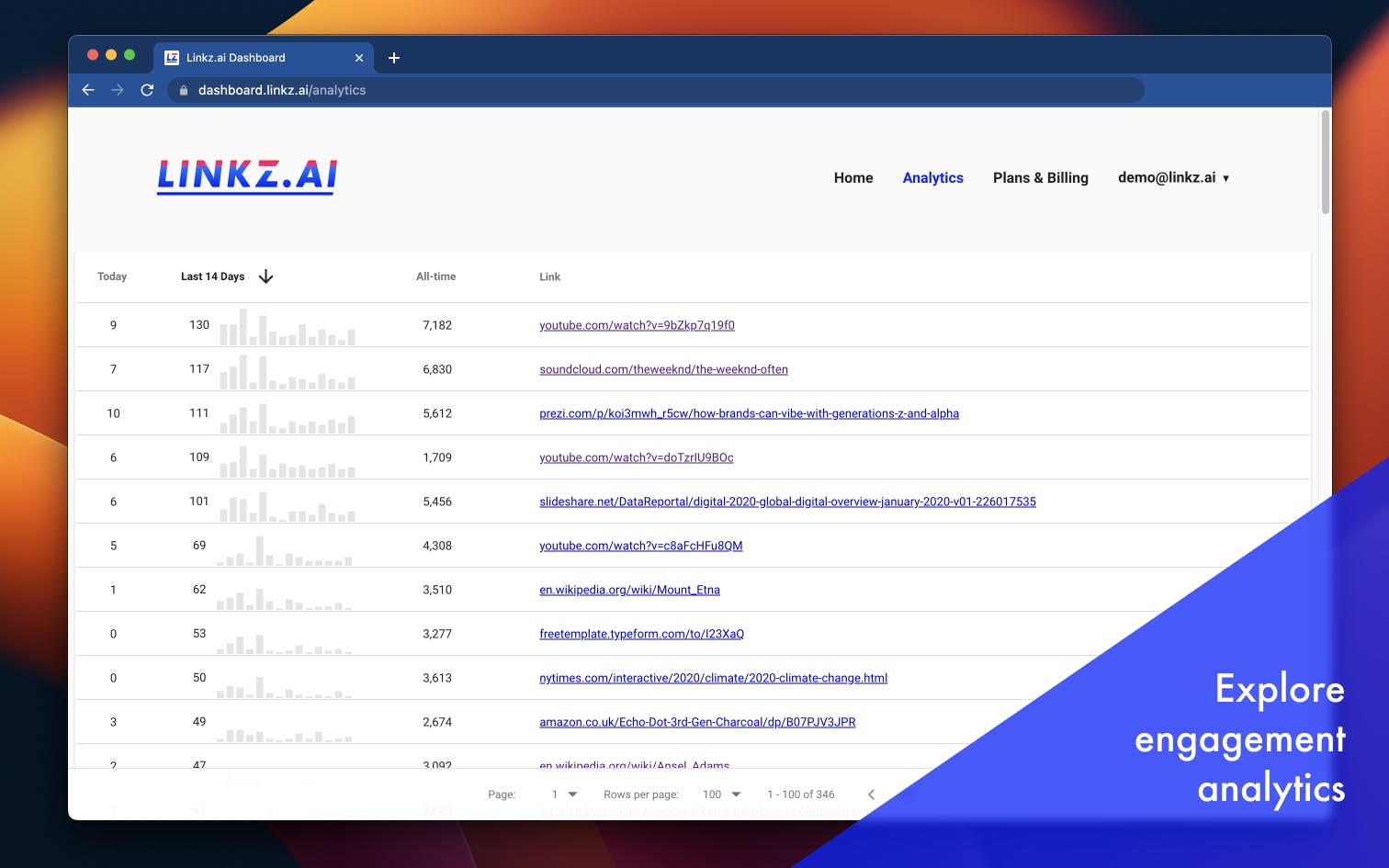Screen dimensions: 1389x868
Task: Open the Analytics nav item
Action: tap(933, 178)
